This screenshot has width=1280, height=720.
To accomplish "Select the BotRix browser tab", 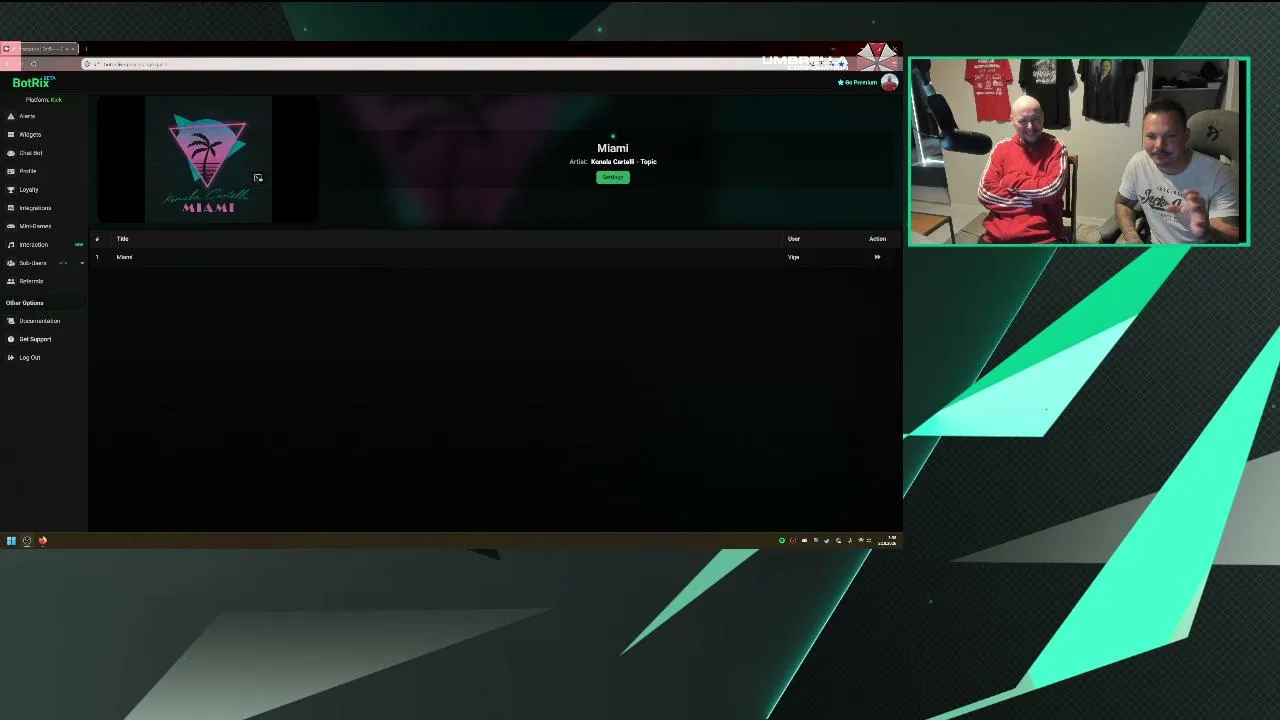I will point(40,48).
